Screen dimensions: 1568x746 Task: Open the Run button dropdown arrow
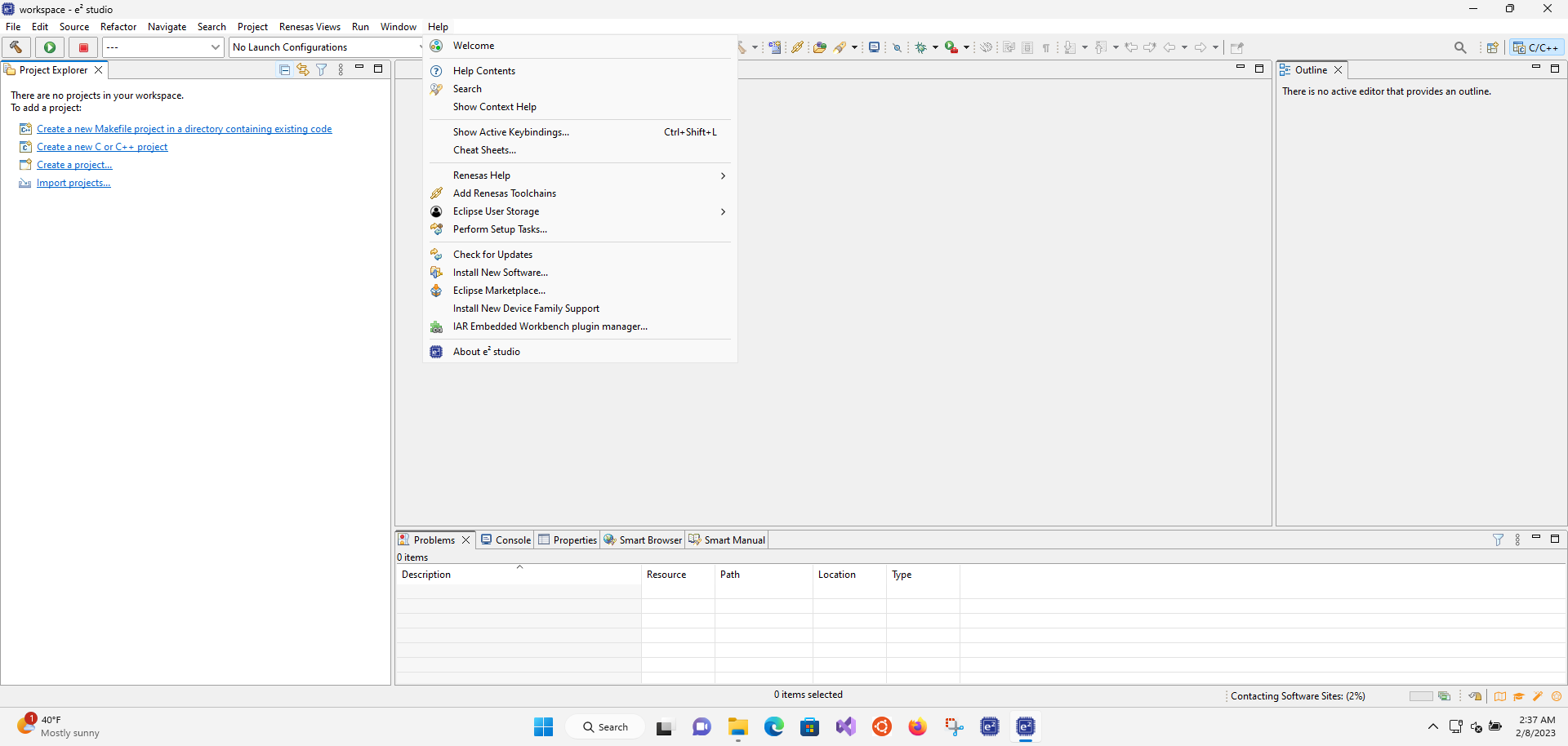point(966,47)
